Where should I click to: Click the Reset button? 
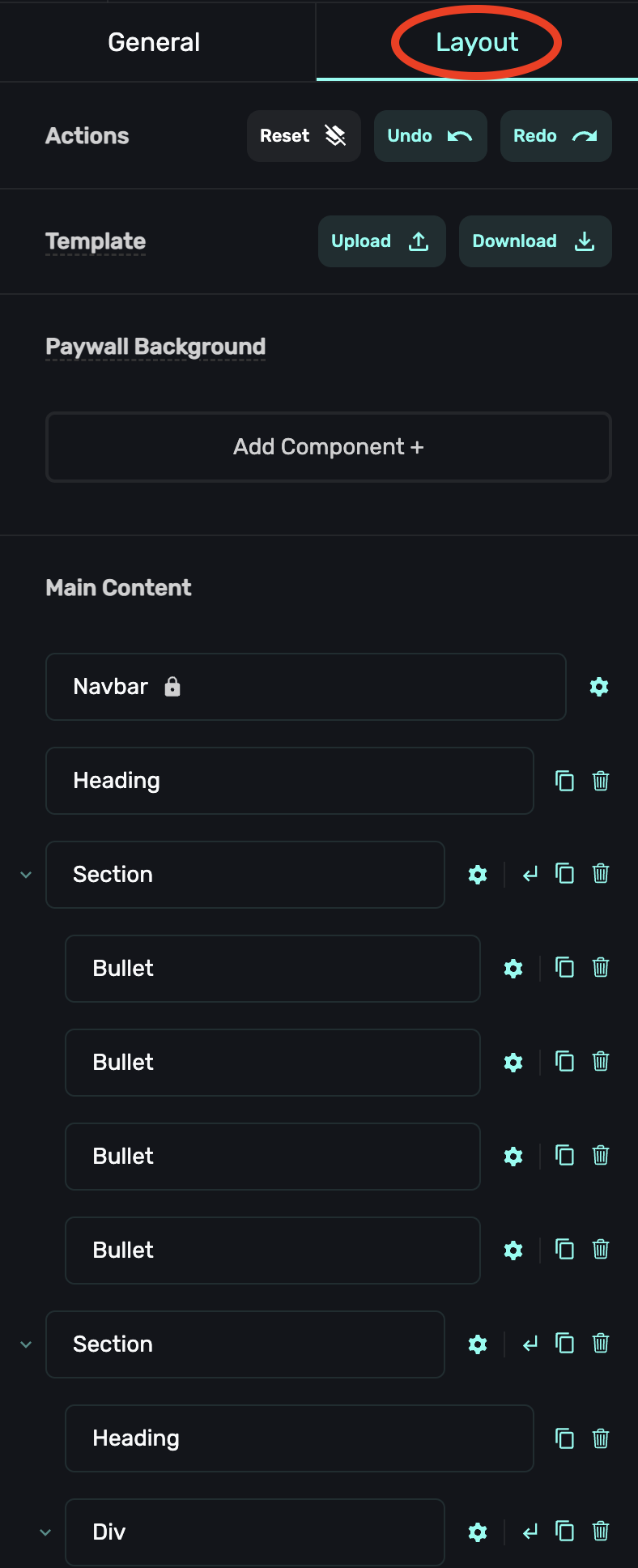pos(303,136)
